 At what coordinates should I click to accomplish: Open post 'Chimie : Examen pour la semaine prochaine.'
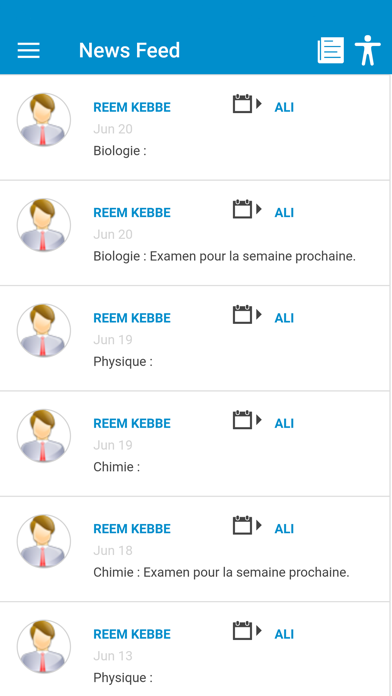[x=221, y=573]
